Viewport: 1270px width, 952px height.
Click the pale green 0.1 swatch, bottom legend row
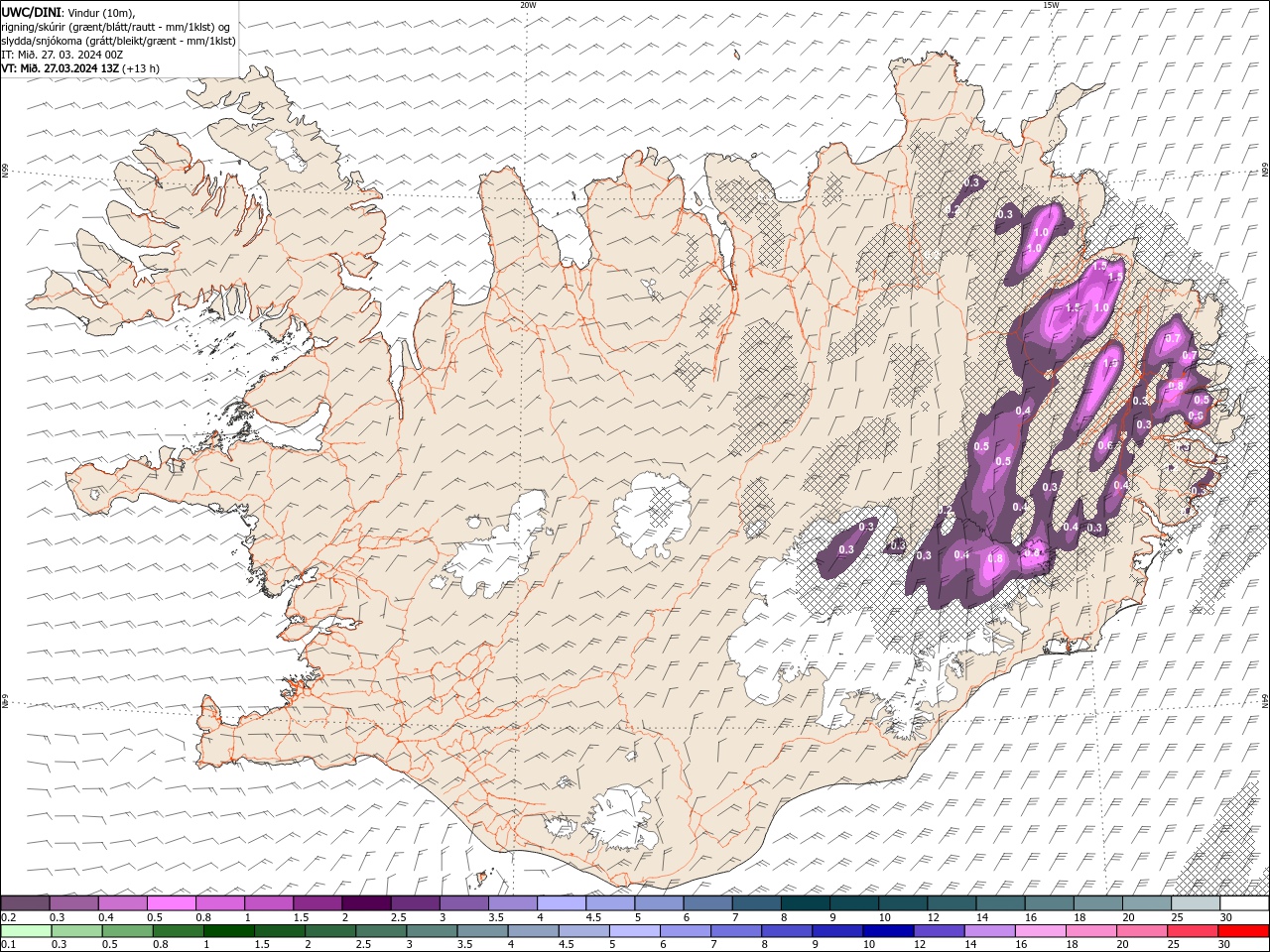(26, 931)
